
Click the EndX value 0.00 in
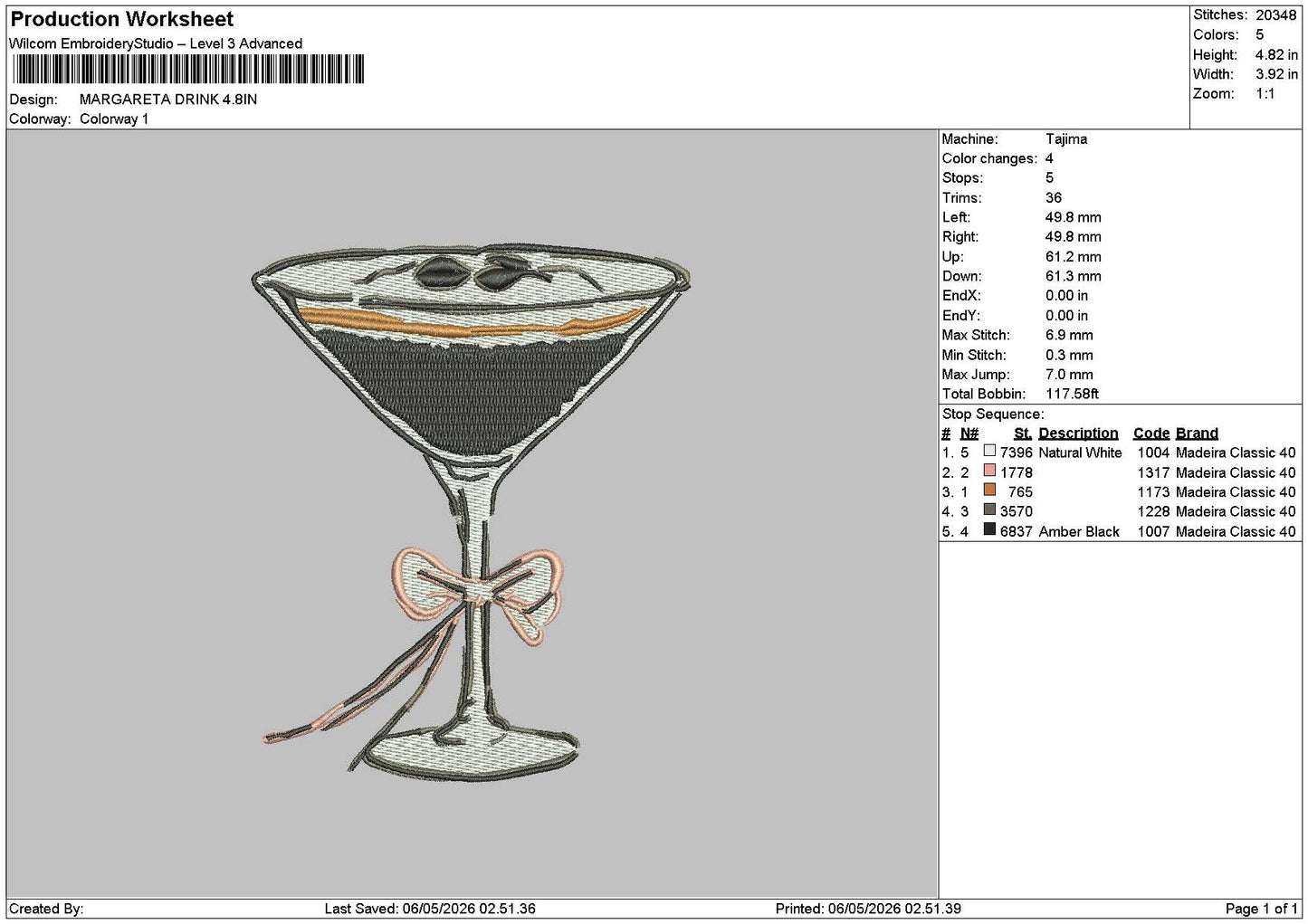pyautogui.click(x=1067, y=296)
